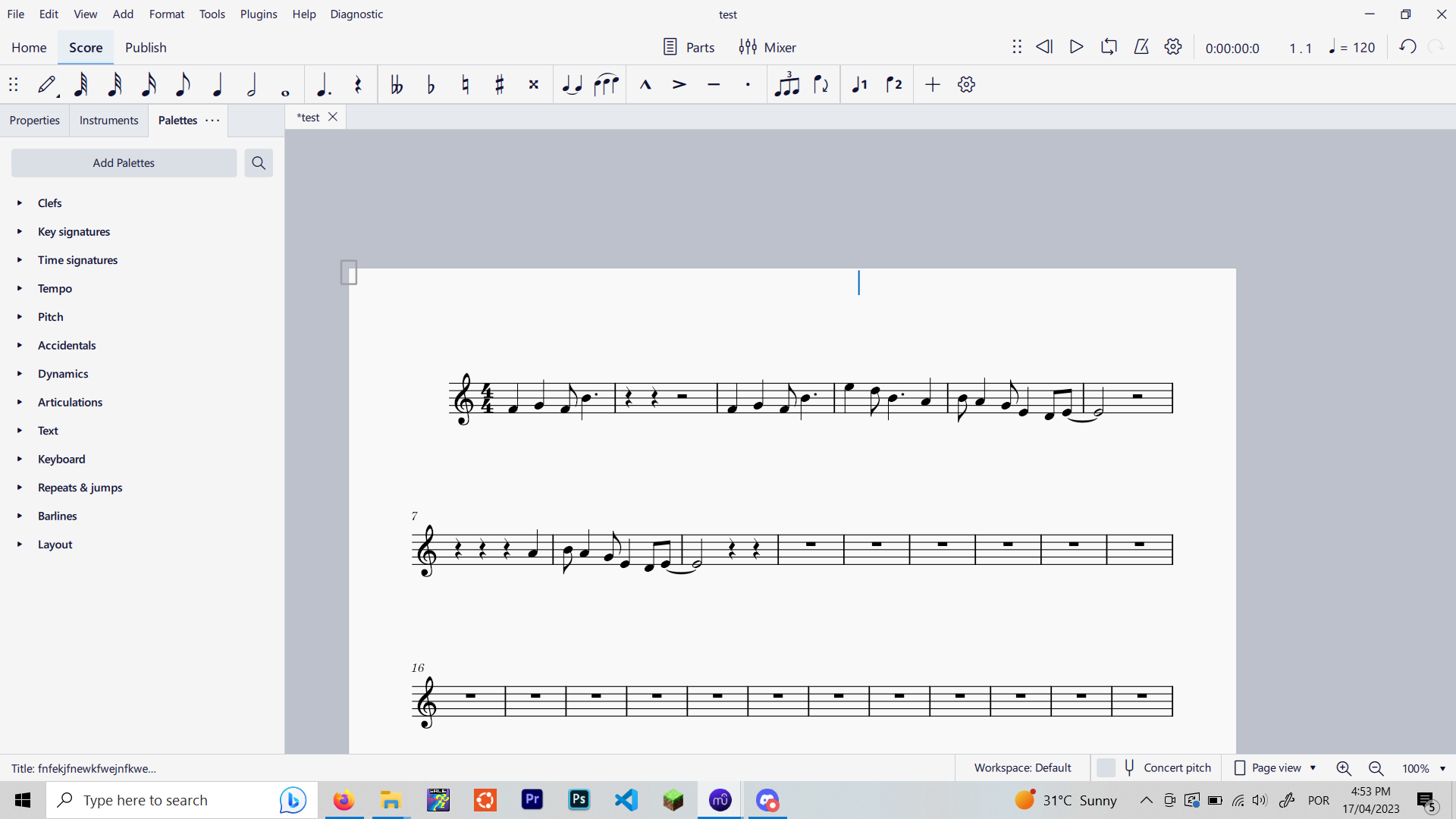Enable the metronome
The width and height of the screenshot is (1456, 819).
[x=1141, y=46]
